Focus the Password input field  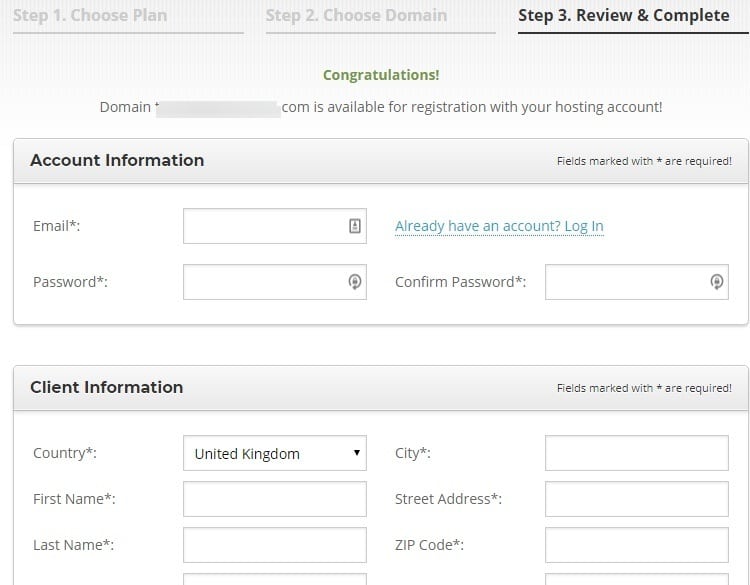[275, 282]
